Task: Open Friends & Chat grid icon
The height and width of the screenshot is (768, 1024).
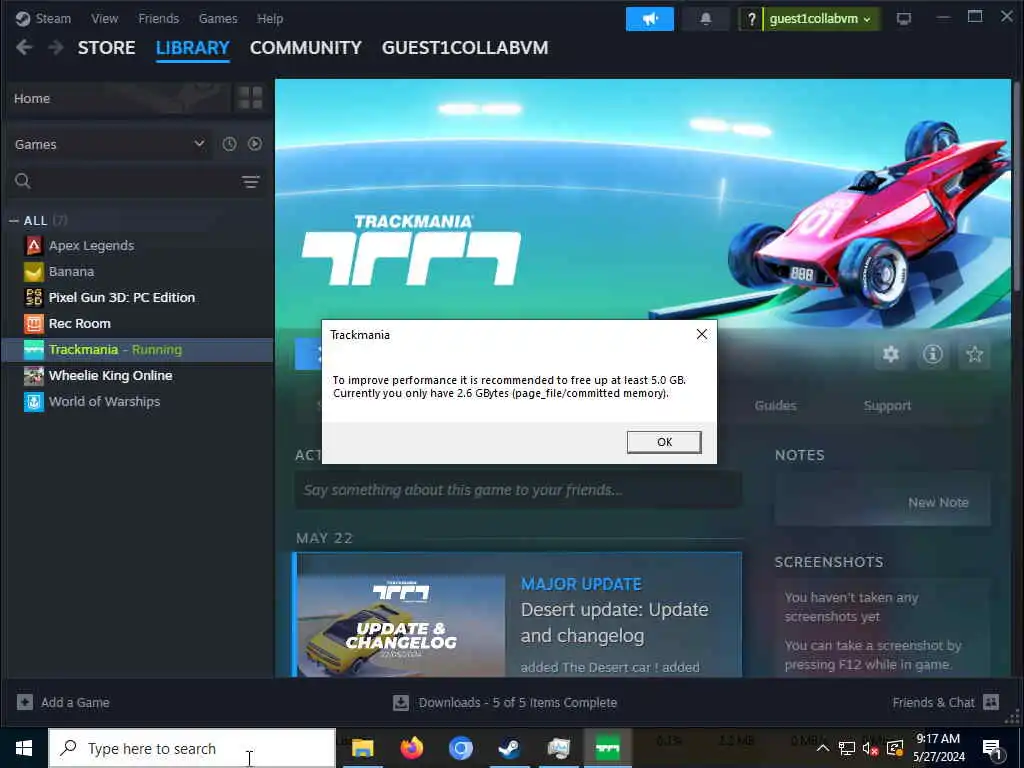Action: pyautogui.click(x=991, y=702)
